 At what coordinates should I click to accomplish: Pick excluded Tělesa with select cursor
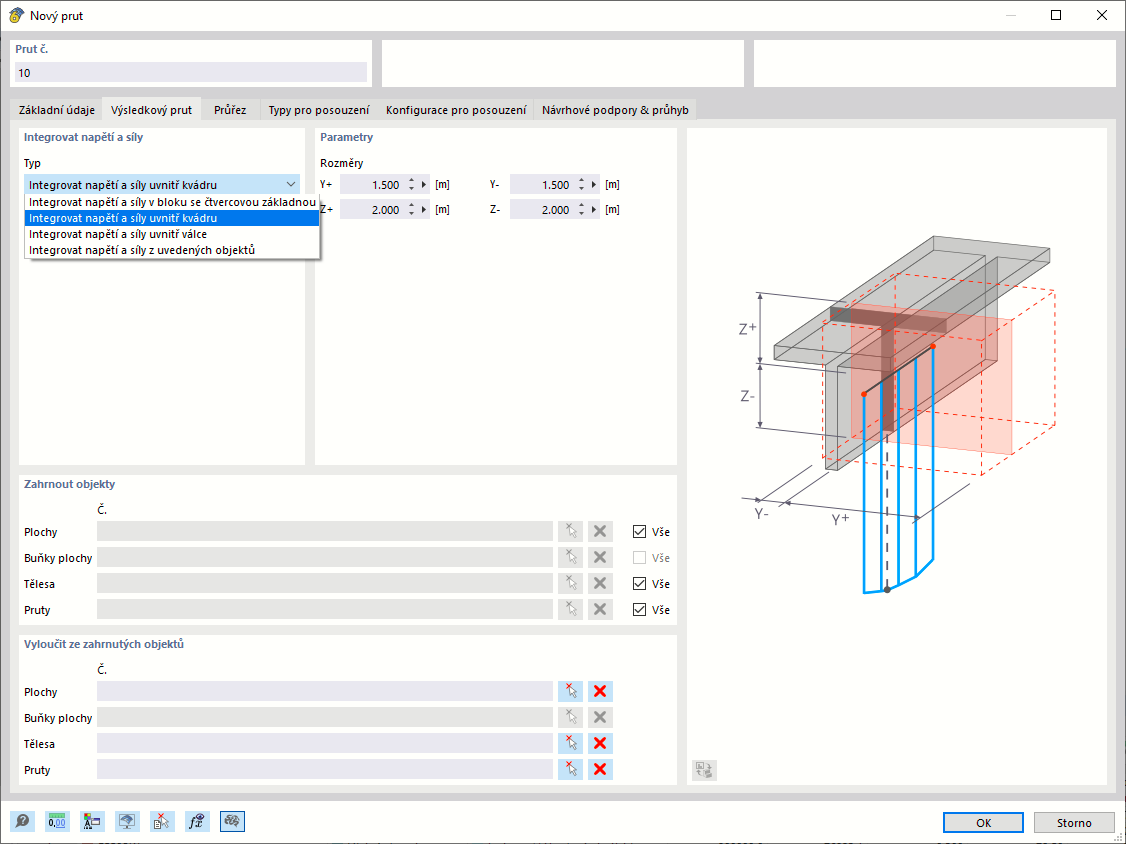tap(571, 743)
